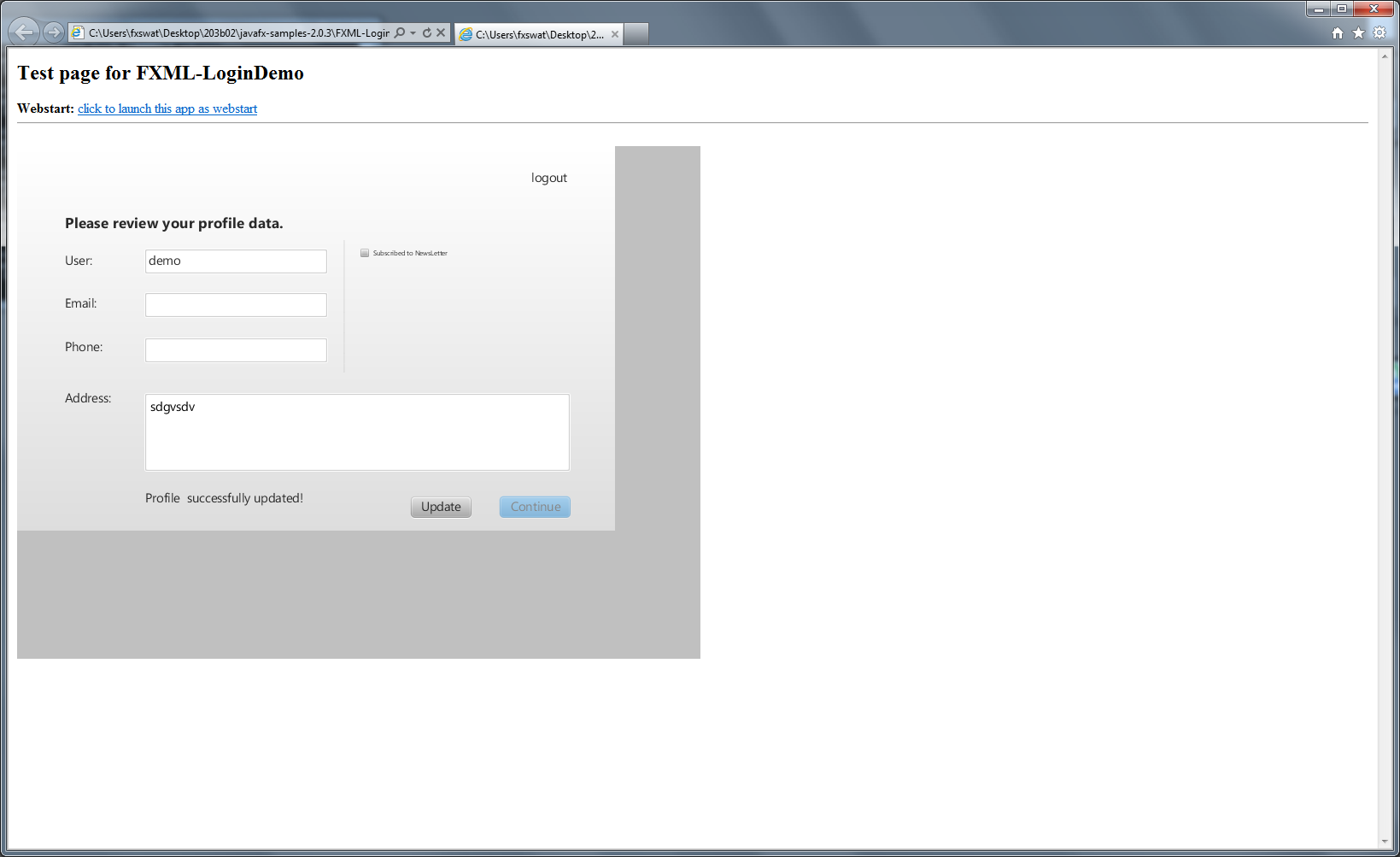Click the browser Back arrow button
Image resolution: width=1400 pixels, height=857 pixels.
click(24, 32)
